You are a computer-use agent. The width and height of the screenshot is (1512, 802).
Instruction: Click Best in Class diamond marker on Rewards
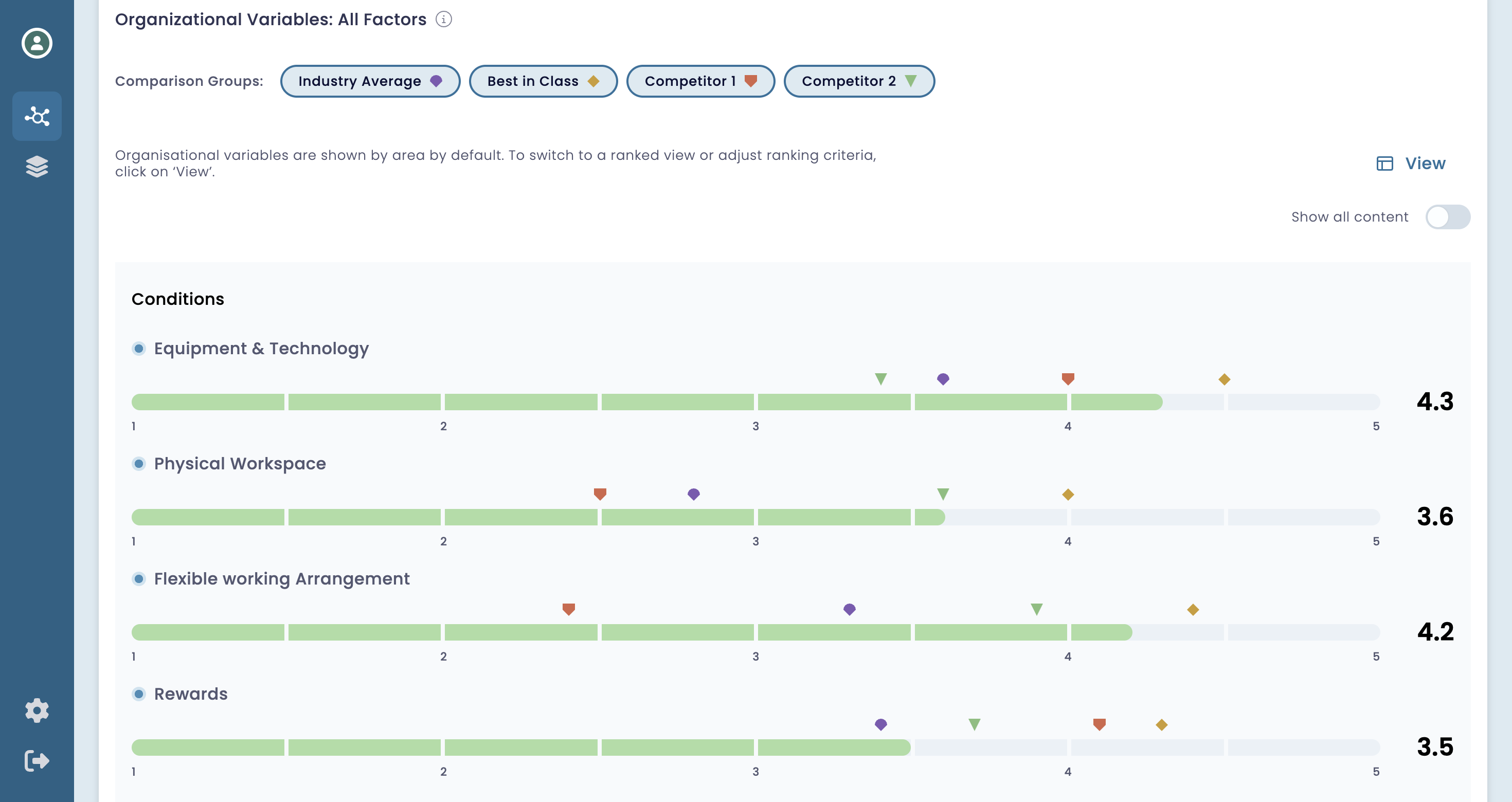tap(1162, 724)
